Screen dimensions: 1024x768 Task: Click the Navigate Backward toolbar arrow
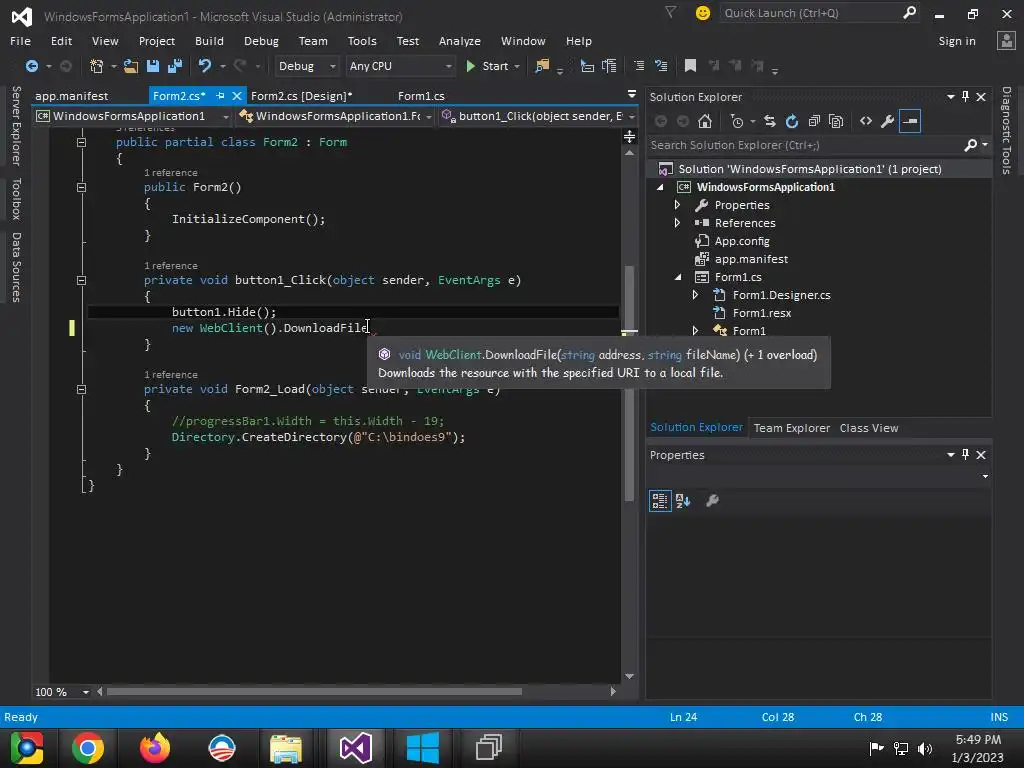(31, 66)
